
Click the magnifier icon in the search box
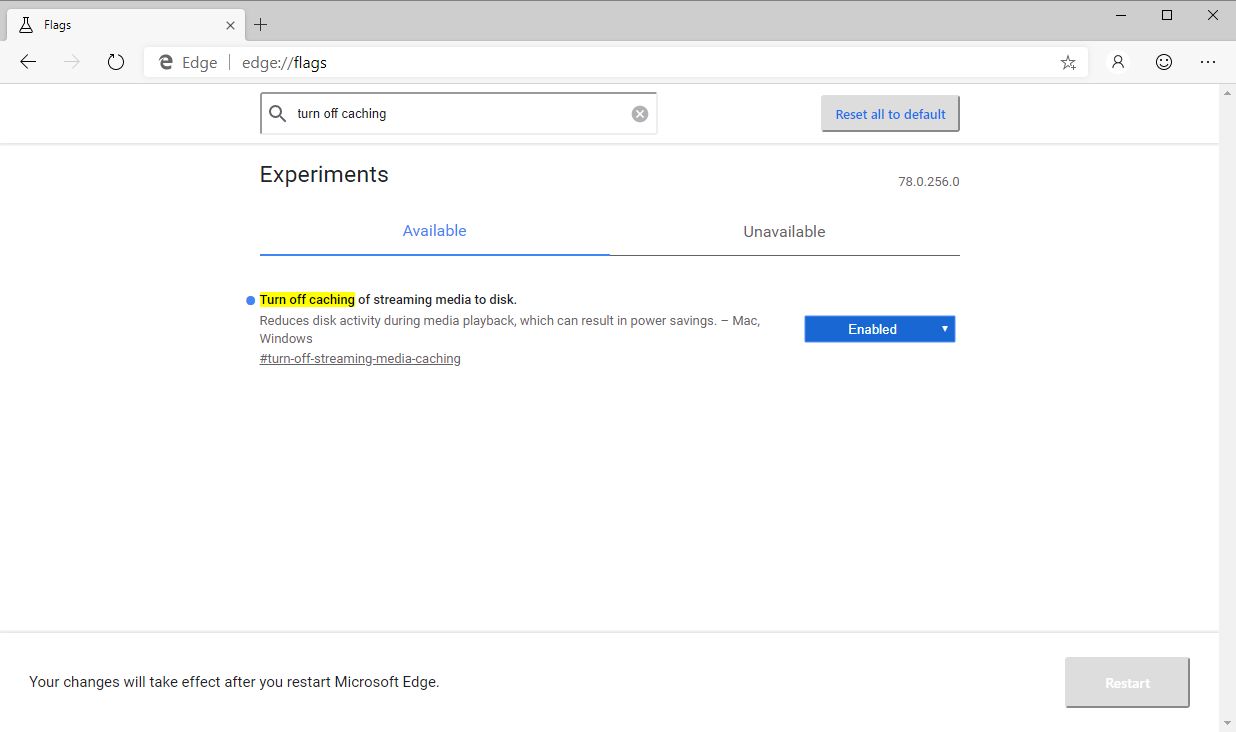278,114
